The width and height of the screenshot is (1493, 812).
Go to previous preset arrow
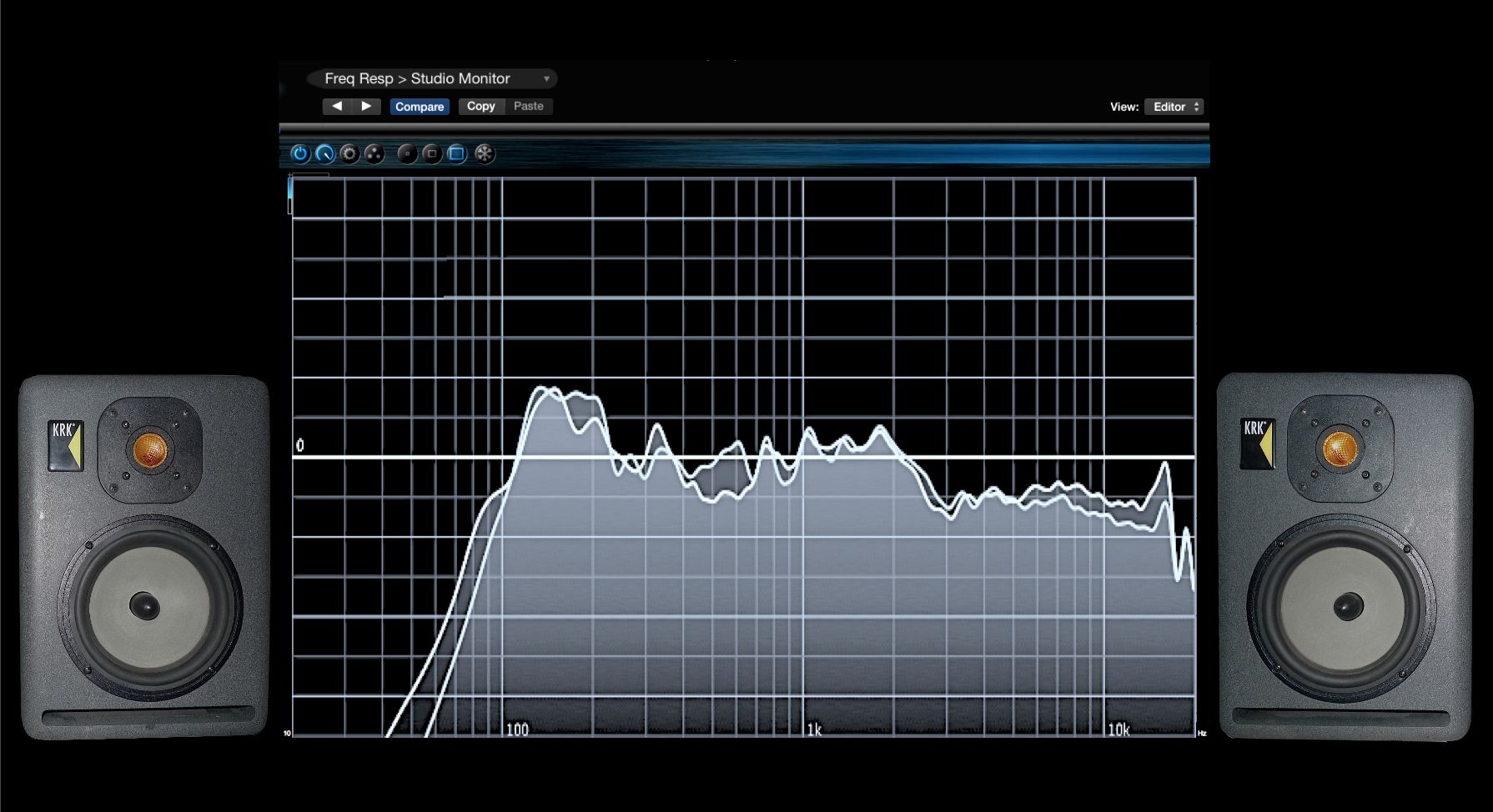click(x=337, y=106)
